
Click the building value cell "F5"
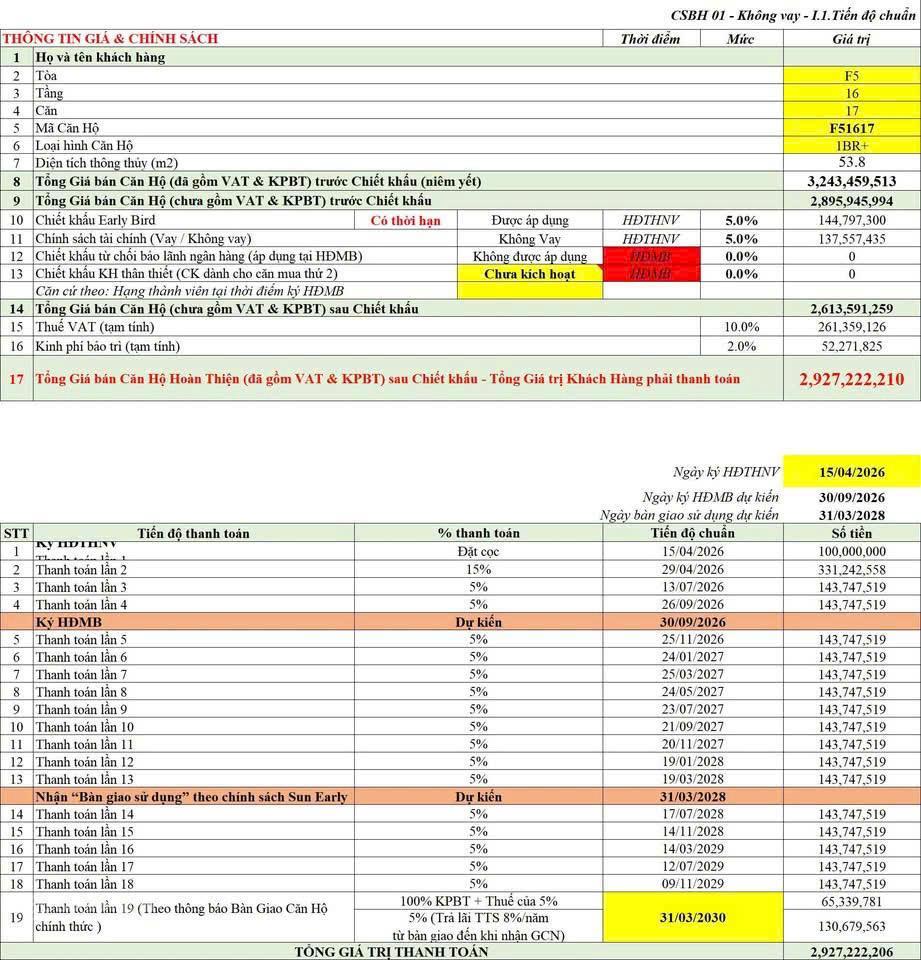coord(852,76)
